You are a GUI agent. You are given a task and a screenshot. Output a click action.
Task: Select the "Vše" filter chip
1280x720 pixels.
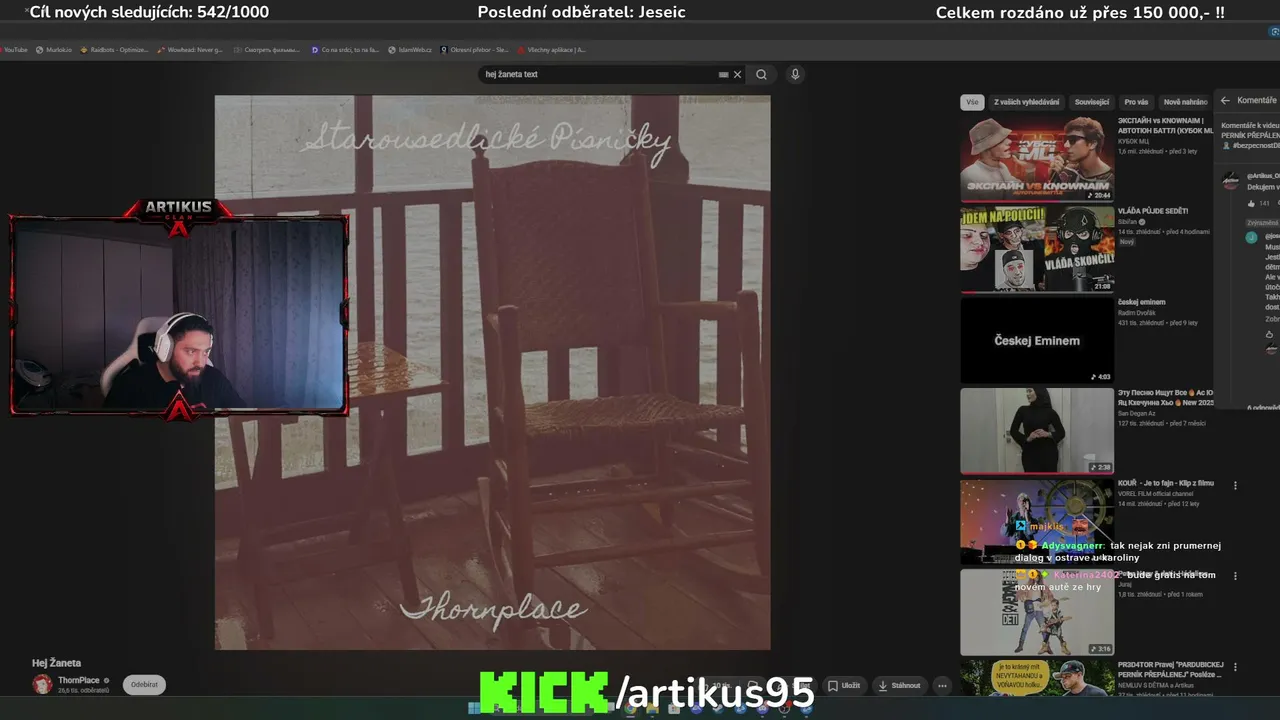(972, 102)
